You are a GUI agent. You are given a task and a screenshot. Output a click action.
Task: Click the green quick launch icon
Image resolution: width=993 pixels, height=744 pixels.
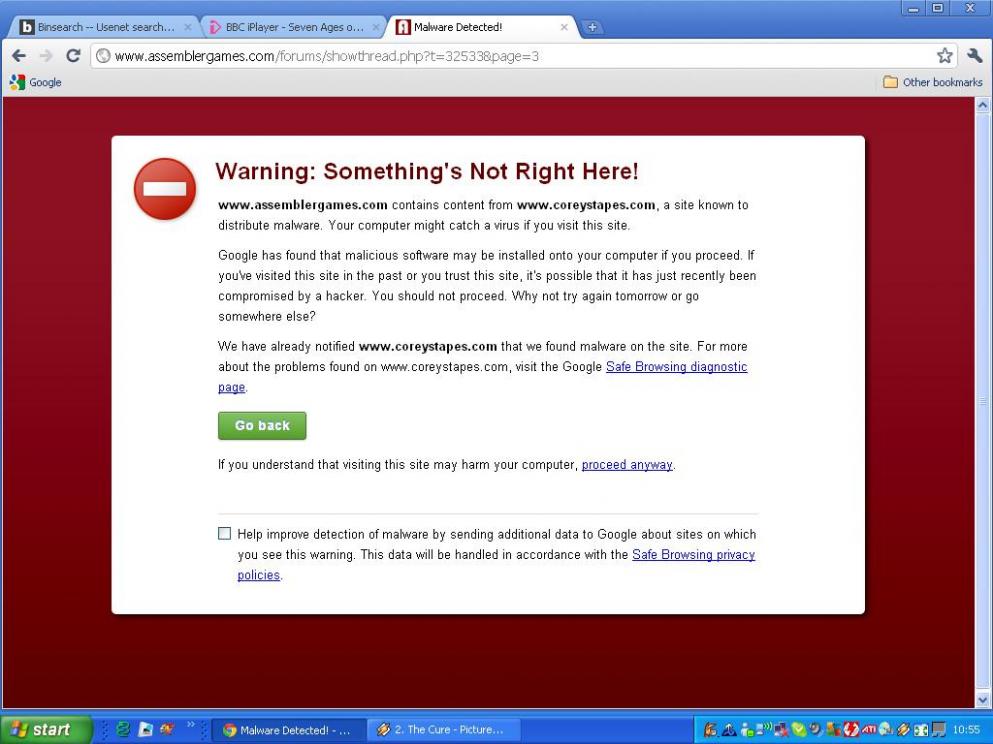[x=123, y=729]
